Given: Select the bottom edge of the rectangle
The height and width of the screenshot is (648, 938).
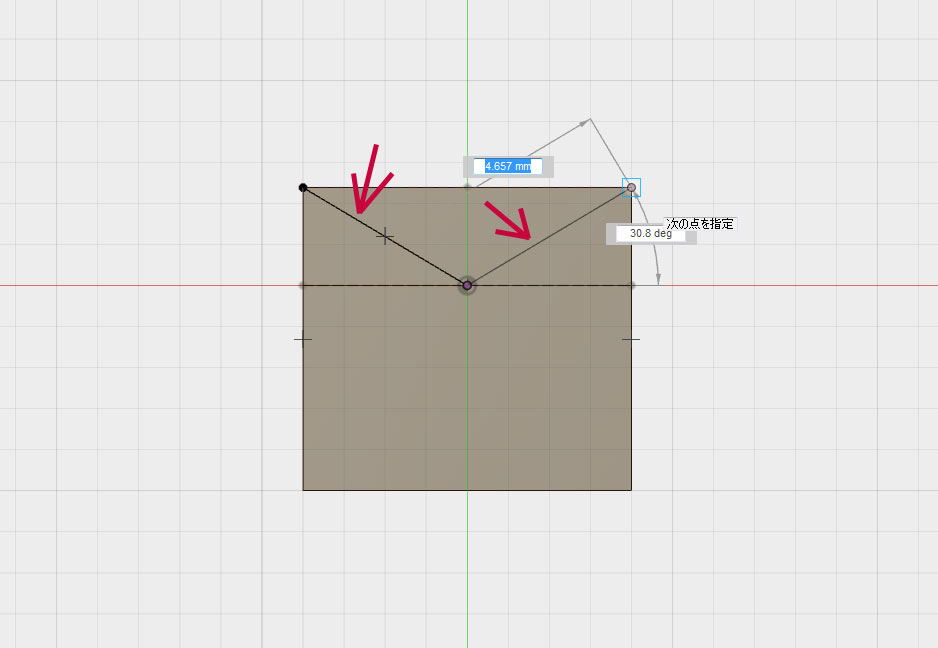Looking at the screenshot, I should [x=467, y=490].
